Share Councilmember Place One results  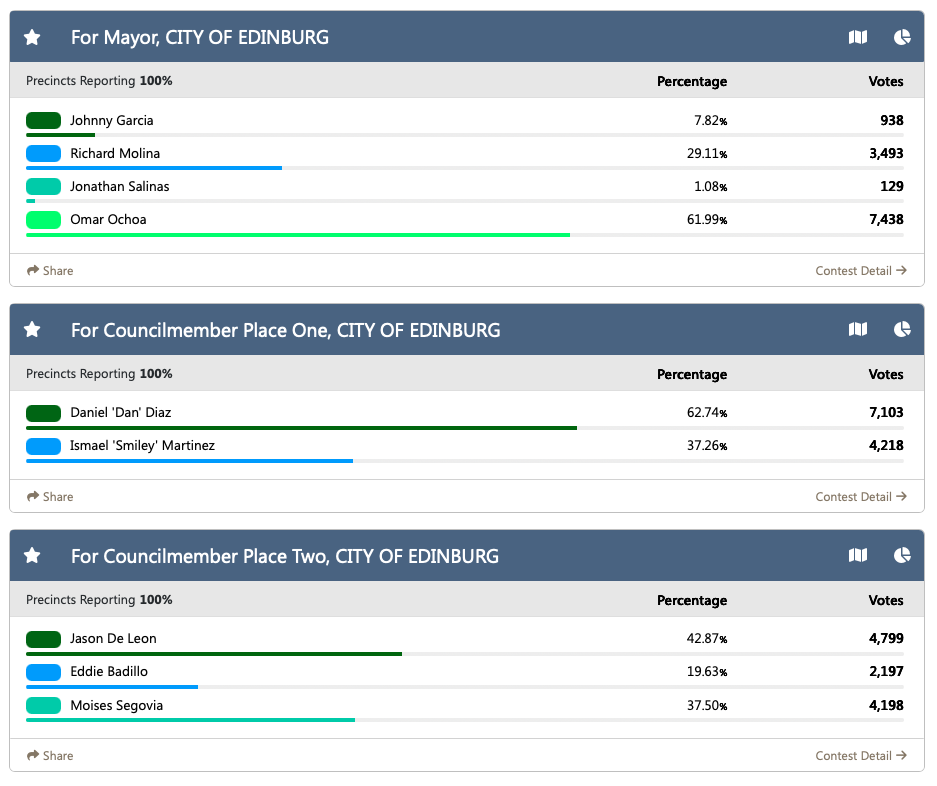(50, 497)
